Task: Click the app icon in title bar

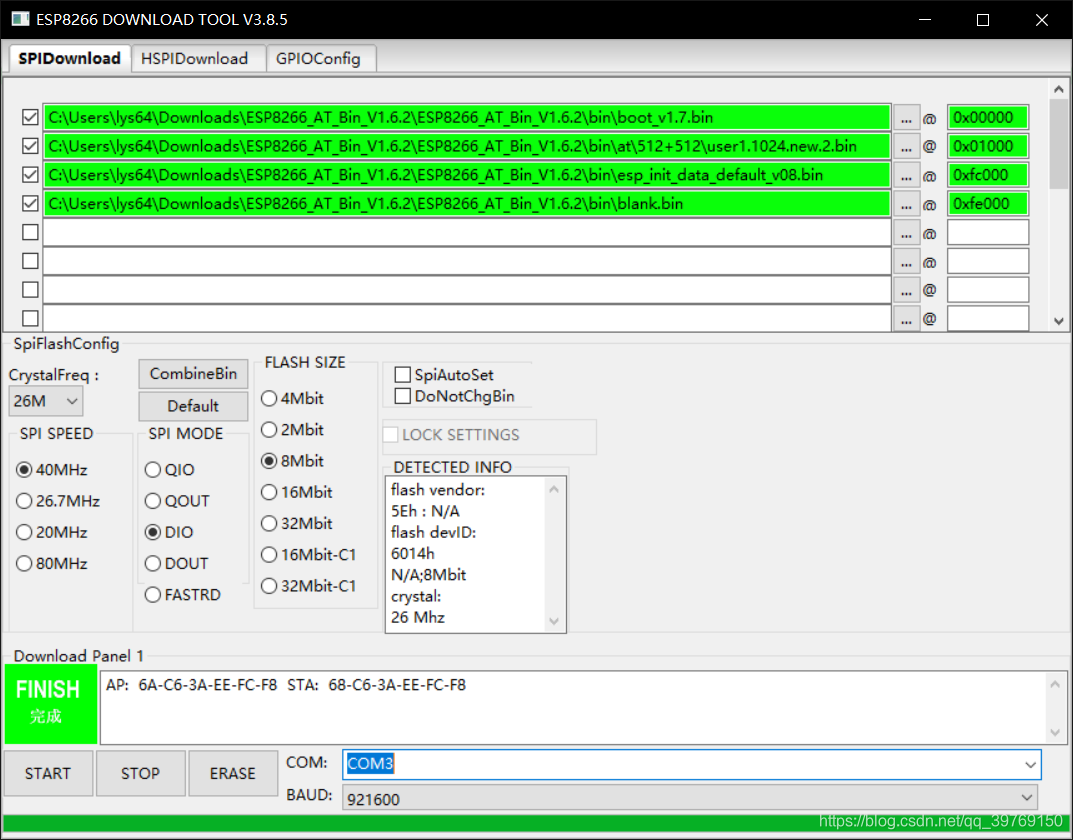Action: 20,19
